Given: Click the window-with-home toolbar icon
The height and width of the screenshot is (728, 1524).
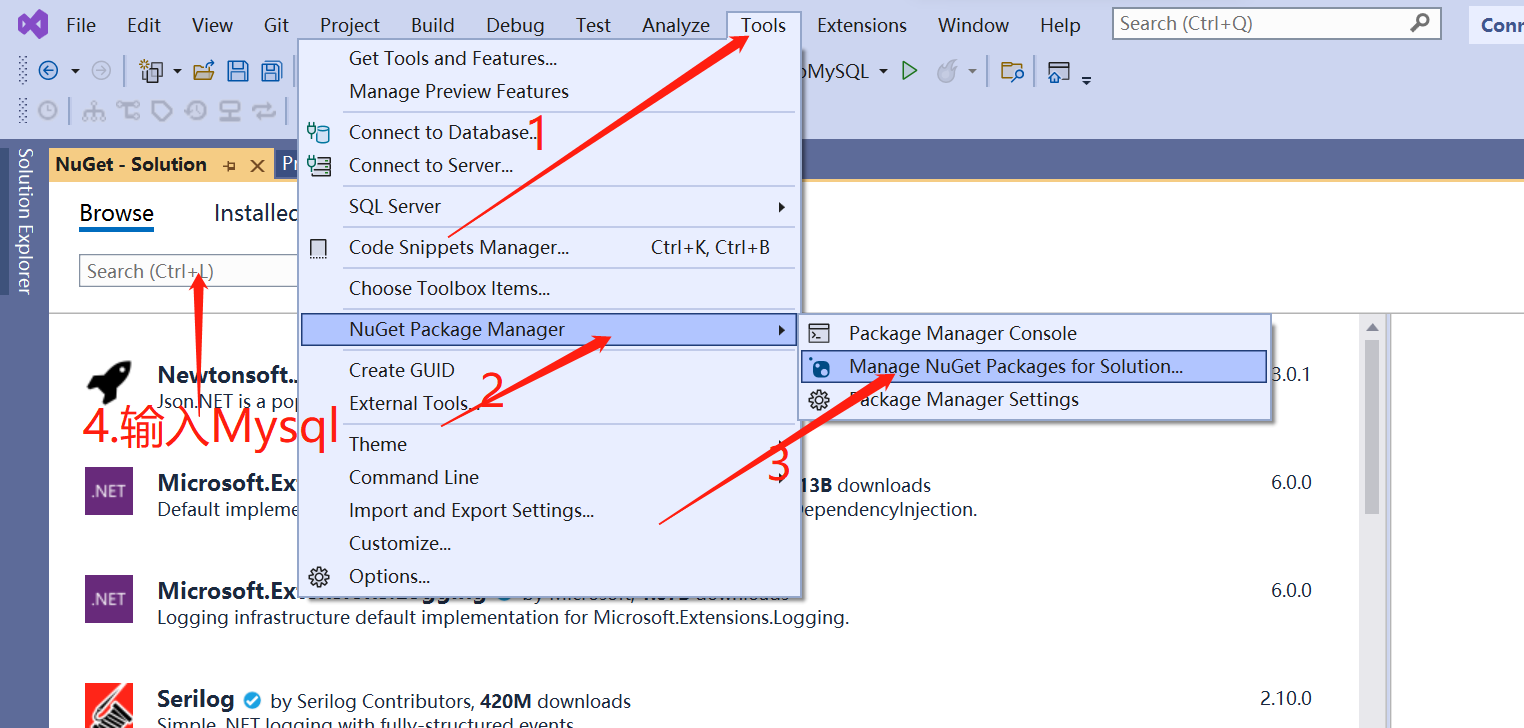Looking at the screenshot, I should coord(1058,71).
